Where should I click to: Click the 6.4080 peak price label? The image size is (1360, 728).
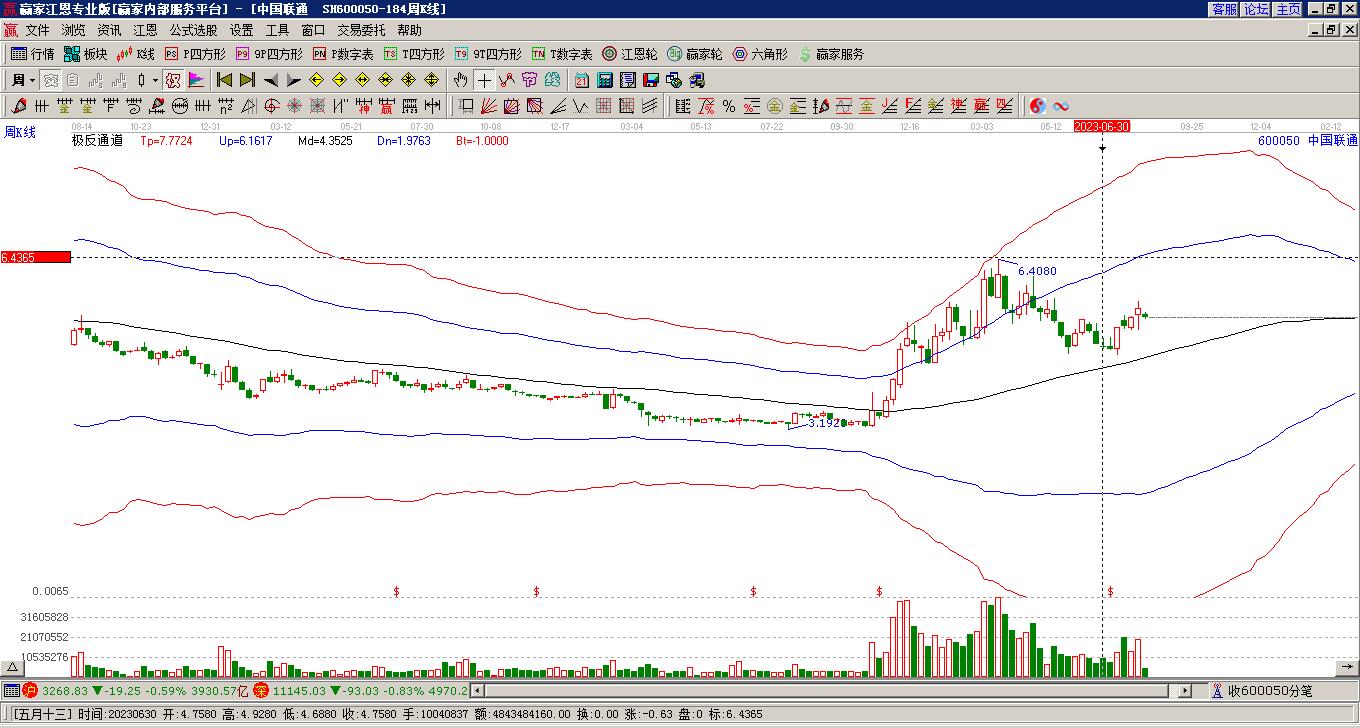[1037, 271]
